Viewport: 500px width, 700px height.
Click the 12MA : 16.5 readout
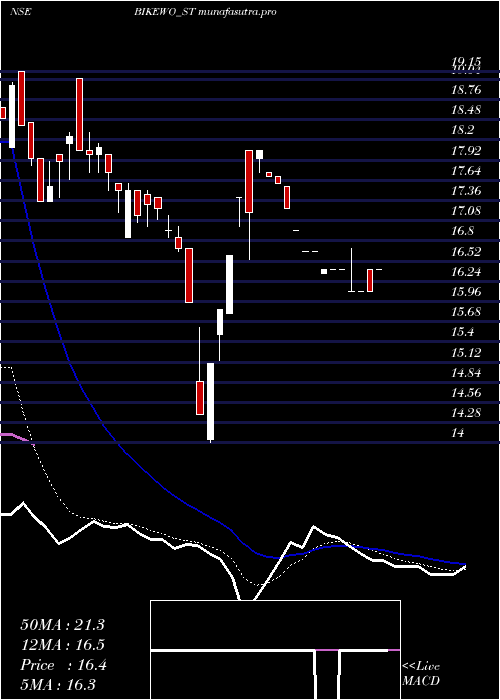click(x=62, y=645)
